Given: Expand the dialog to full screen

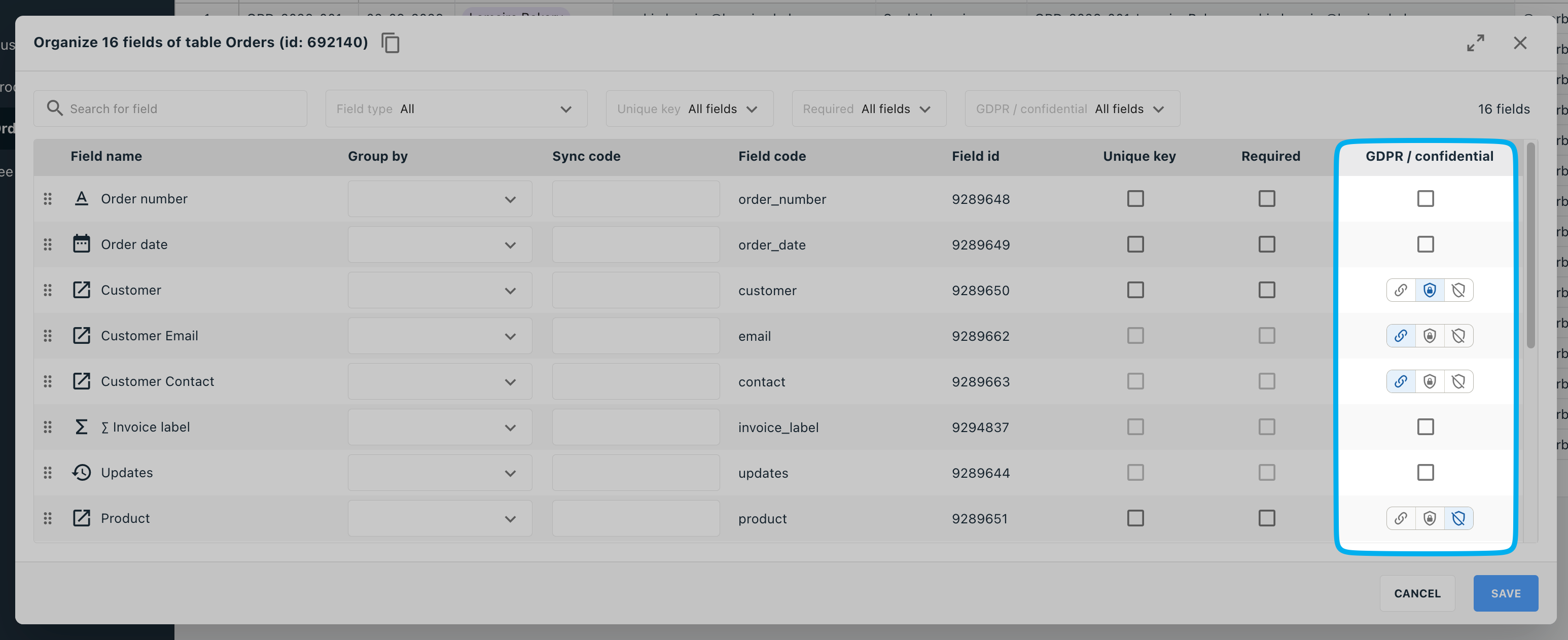Looking at the screenshot, I should coord(1475,43).
